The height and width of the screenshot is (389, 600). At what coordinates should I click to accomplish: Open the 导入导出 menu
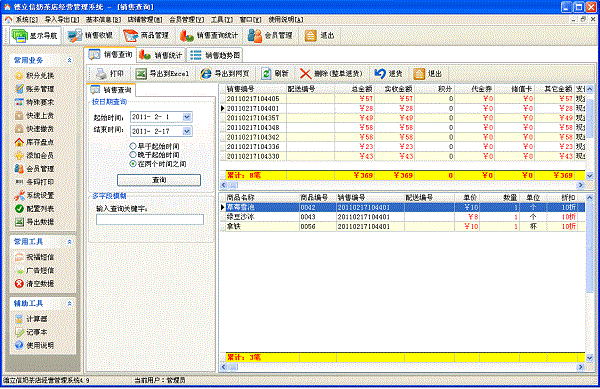tap(62, 19)
